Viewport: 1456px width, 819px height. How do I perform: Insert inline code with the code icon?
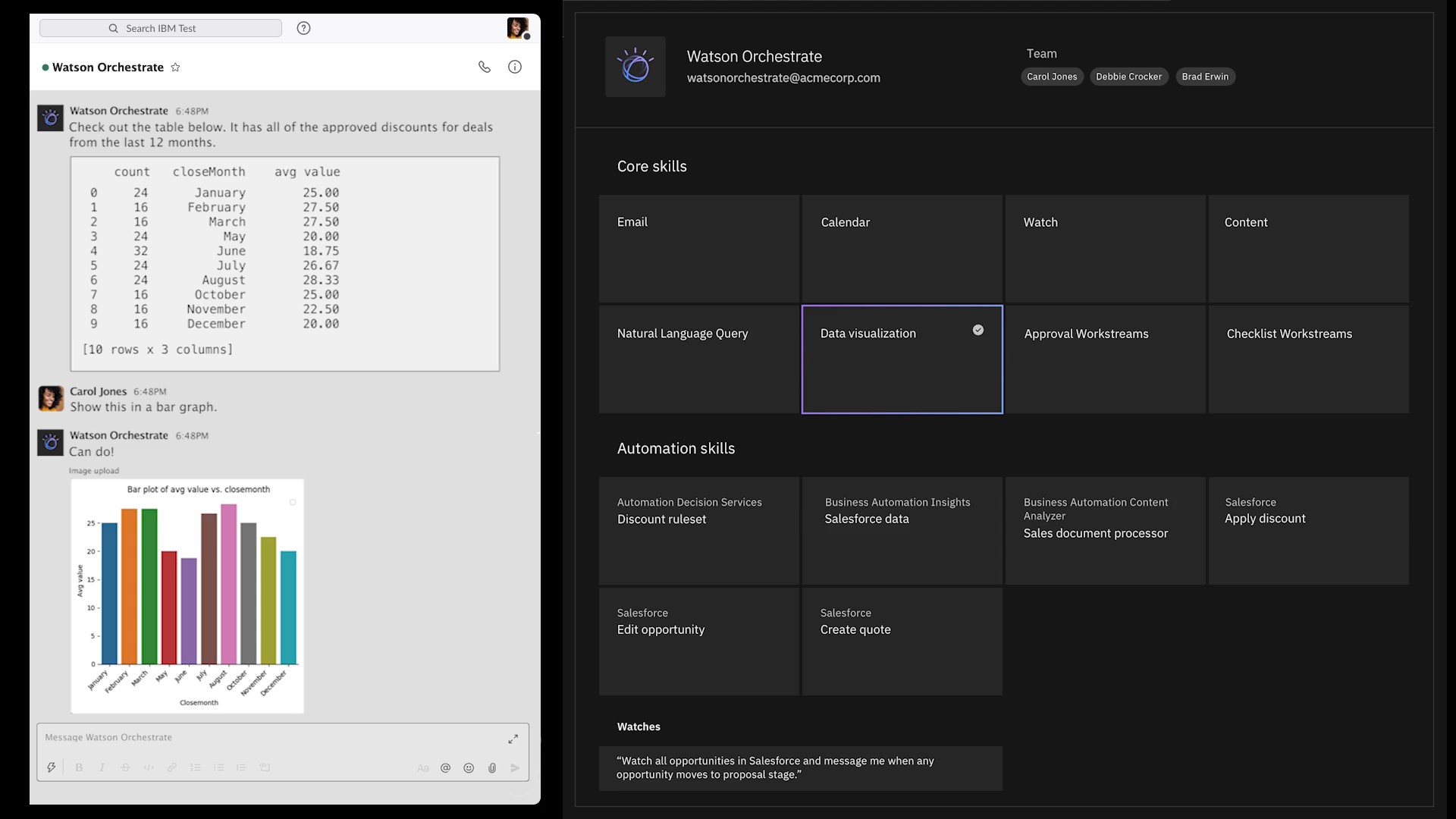149,767
